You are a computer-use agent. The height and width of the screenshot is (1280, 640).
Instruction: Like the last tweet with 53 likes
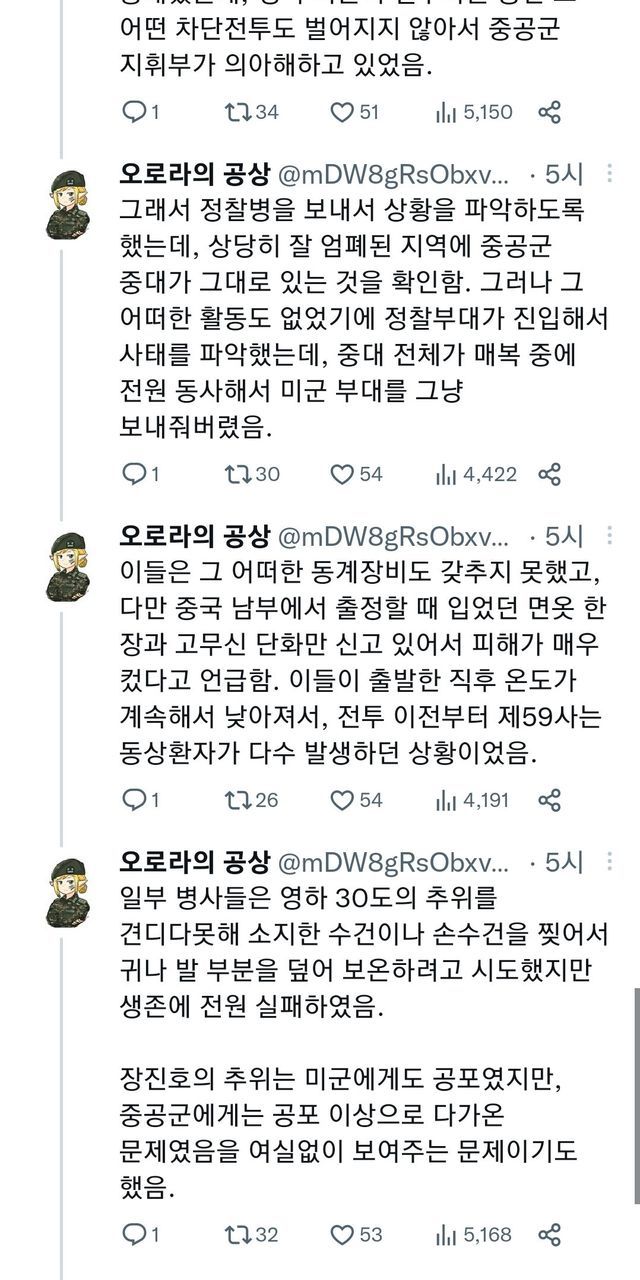(x=342, y=1235)
